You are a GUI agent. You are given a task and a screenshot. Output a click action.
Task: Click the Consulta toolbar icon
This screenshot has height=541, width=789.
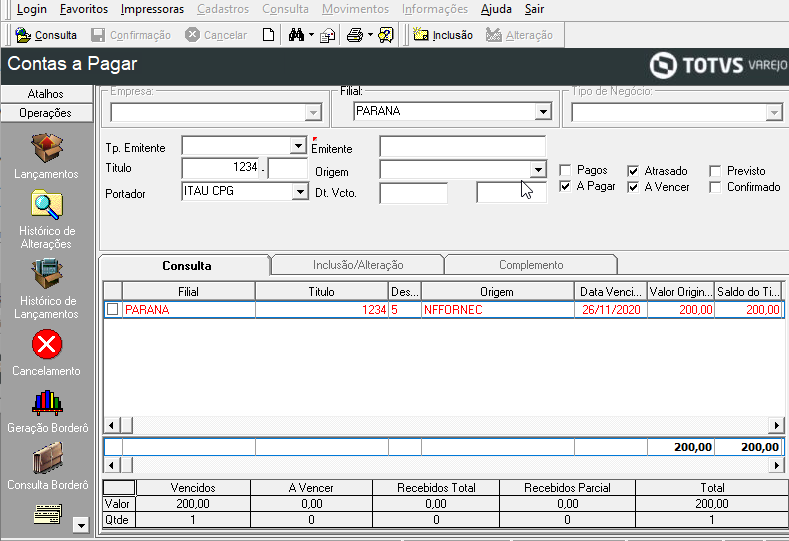23,35
